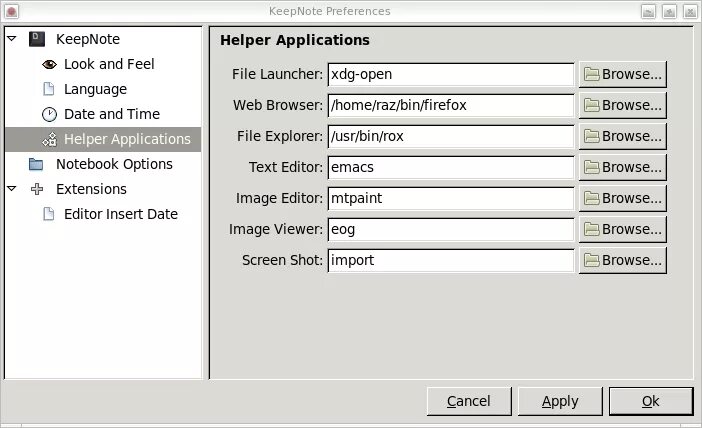Image resolution: width=702 pixels, height=428 pixels.
Task: Click the Image Editor label
Action: [279, 198]
